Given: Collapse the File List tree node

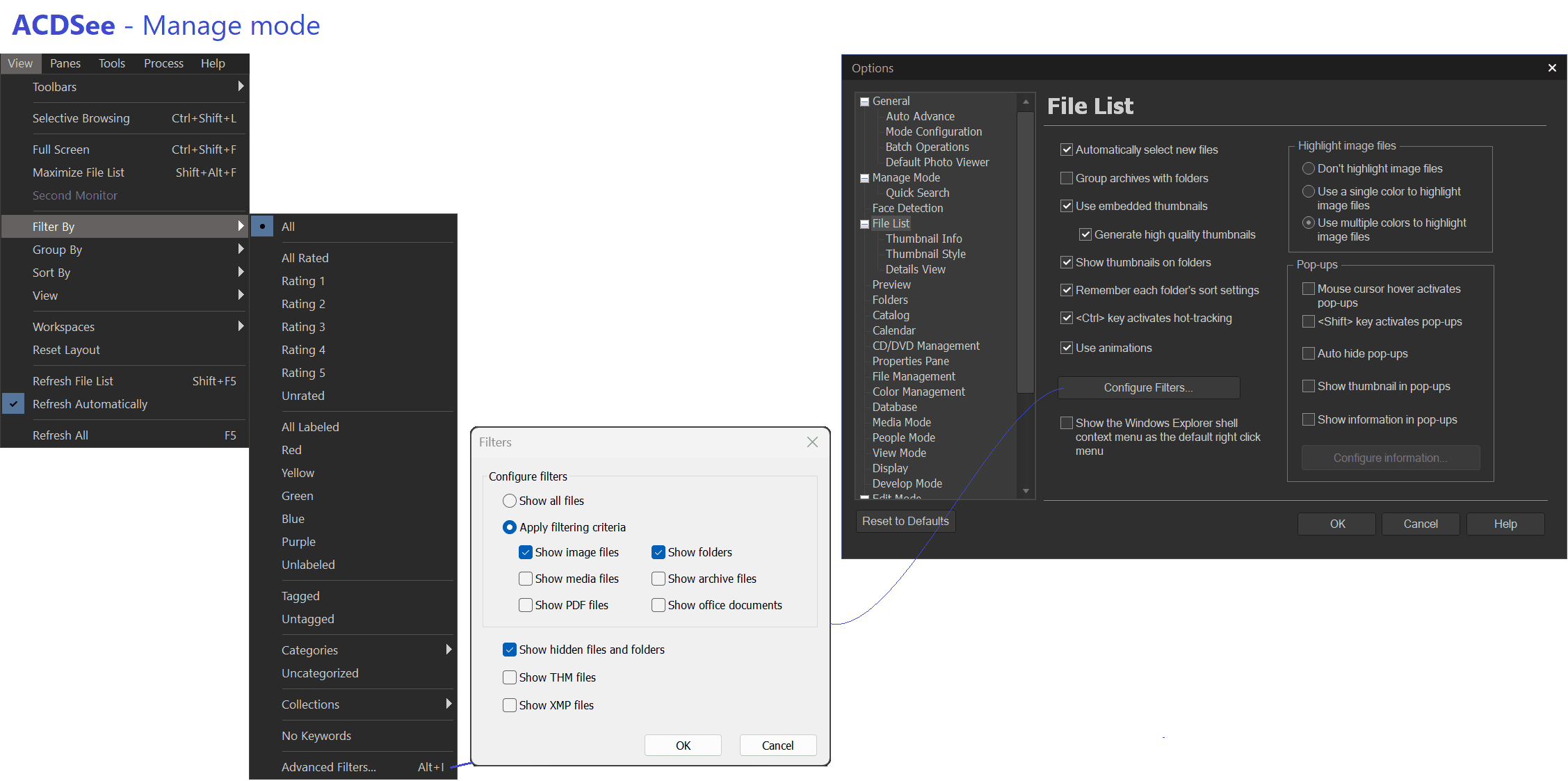Looking at the screenshot, I should click(x=864, y=224).
